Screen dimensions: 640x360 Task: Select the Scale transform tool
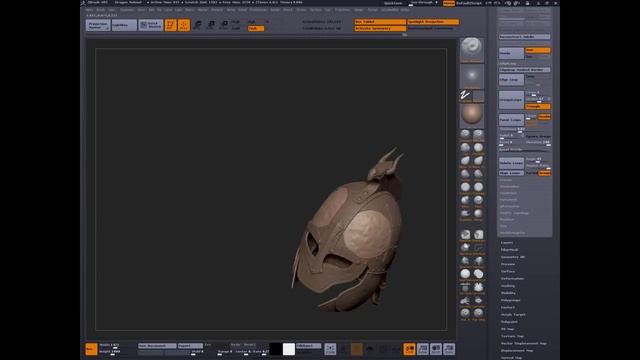pos(211,25)
